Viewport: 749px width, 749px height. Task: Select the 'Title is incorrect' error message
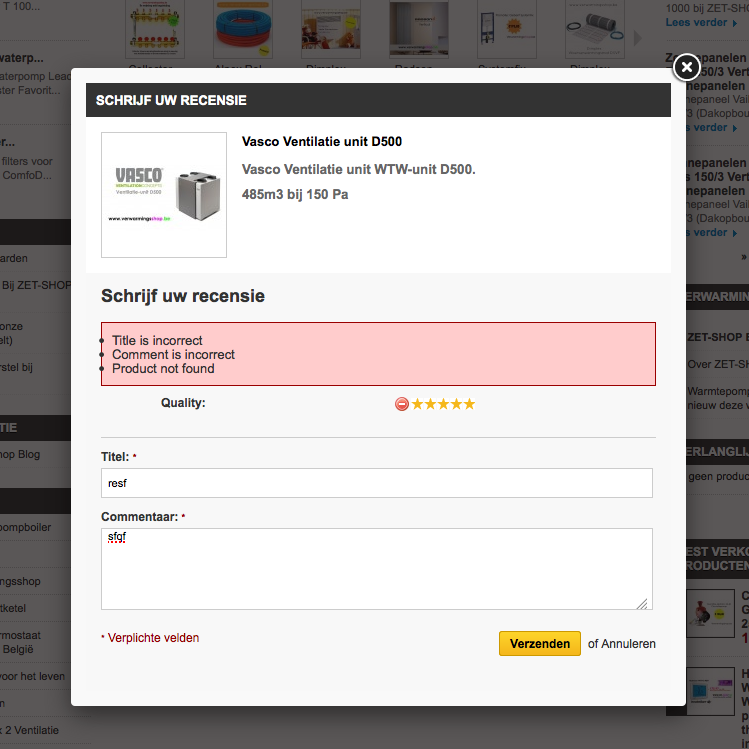tap(157, 341)
